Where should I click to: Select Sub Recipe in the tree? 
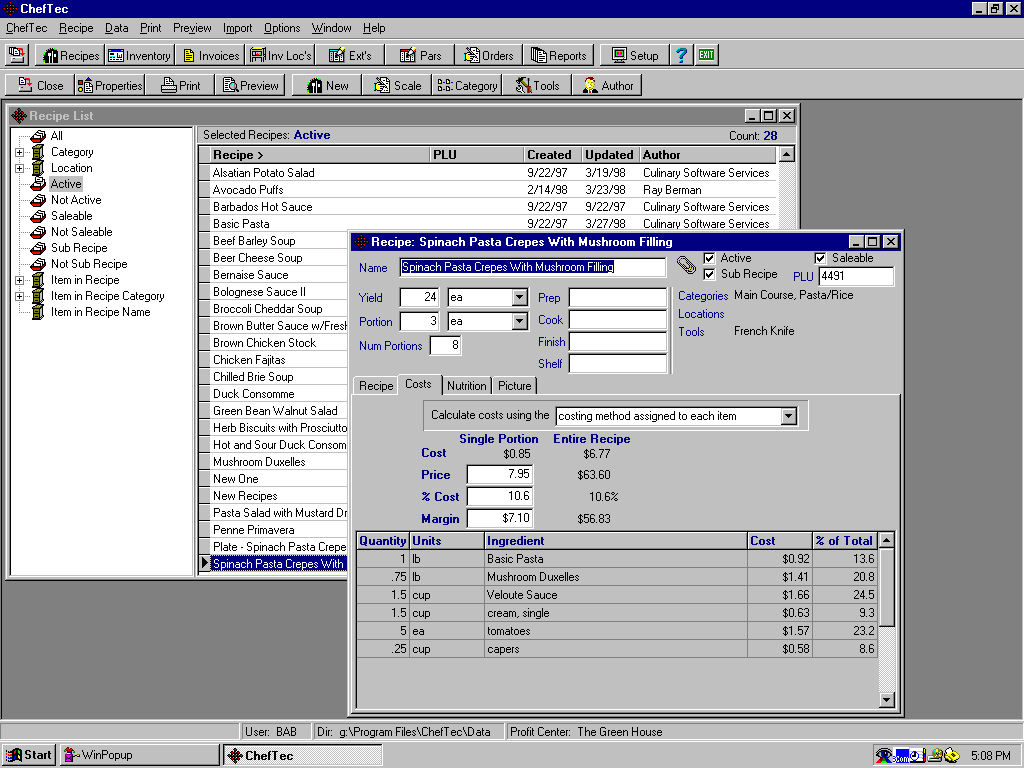coord(79,248)
